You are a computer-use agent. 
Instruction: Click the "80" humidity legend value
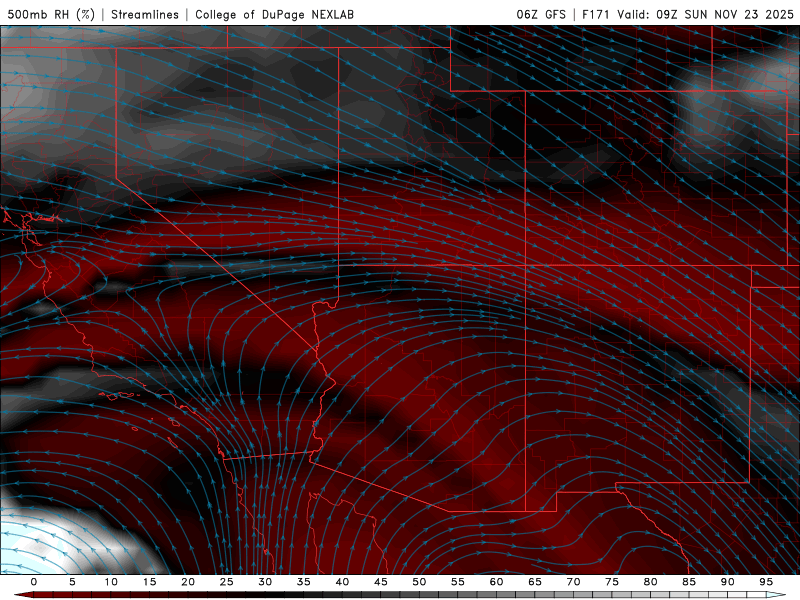(651, 582)
